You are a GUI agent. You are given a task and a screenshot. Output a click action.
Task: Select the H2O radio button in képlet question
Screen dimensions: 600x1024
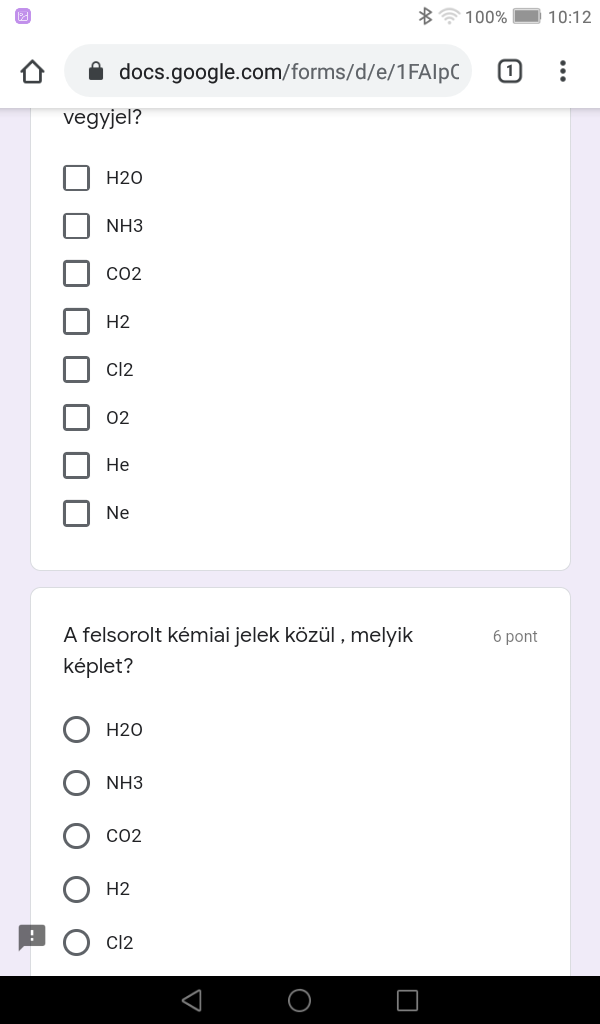77,730
